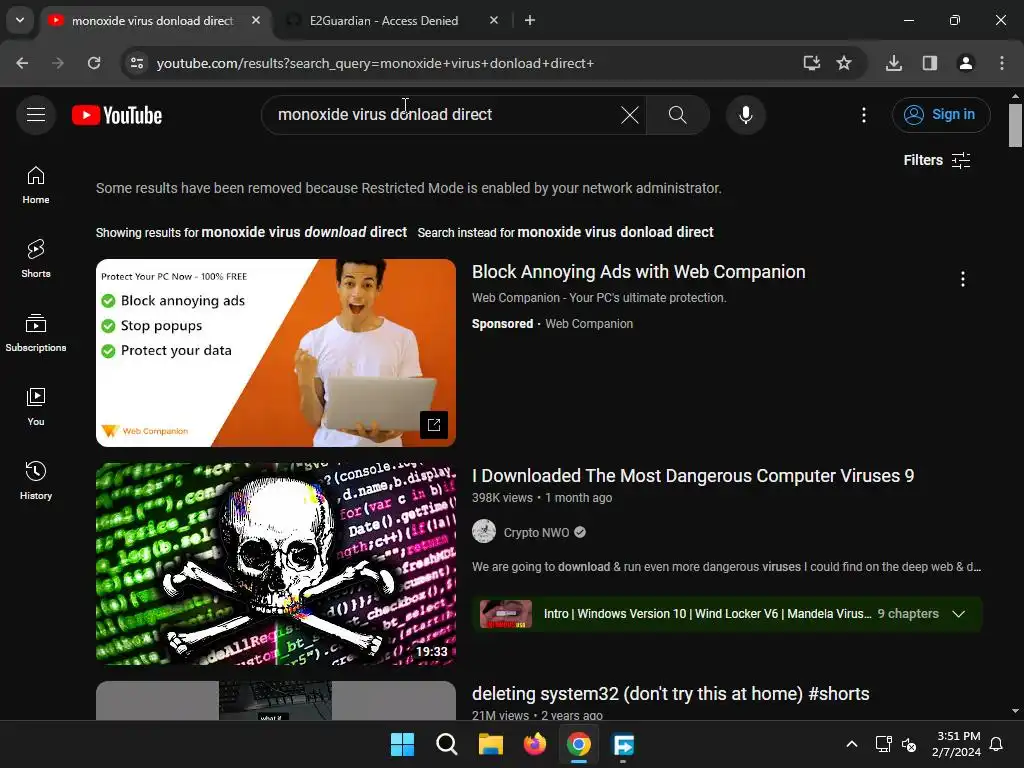
Task: Open the YouTube guide hamburger menu
Action: pos(36,115)
